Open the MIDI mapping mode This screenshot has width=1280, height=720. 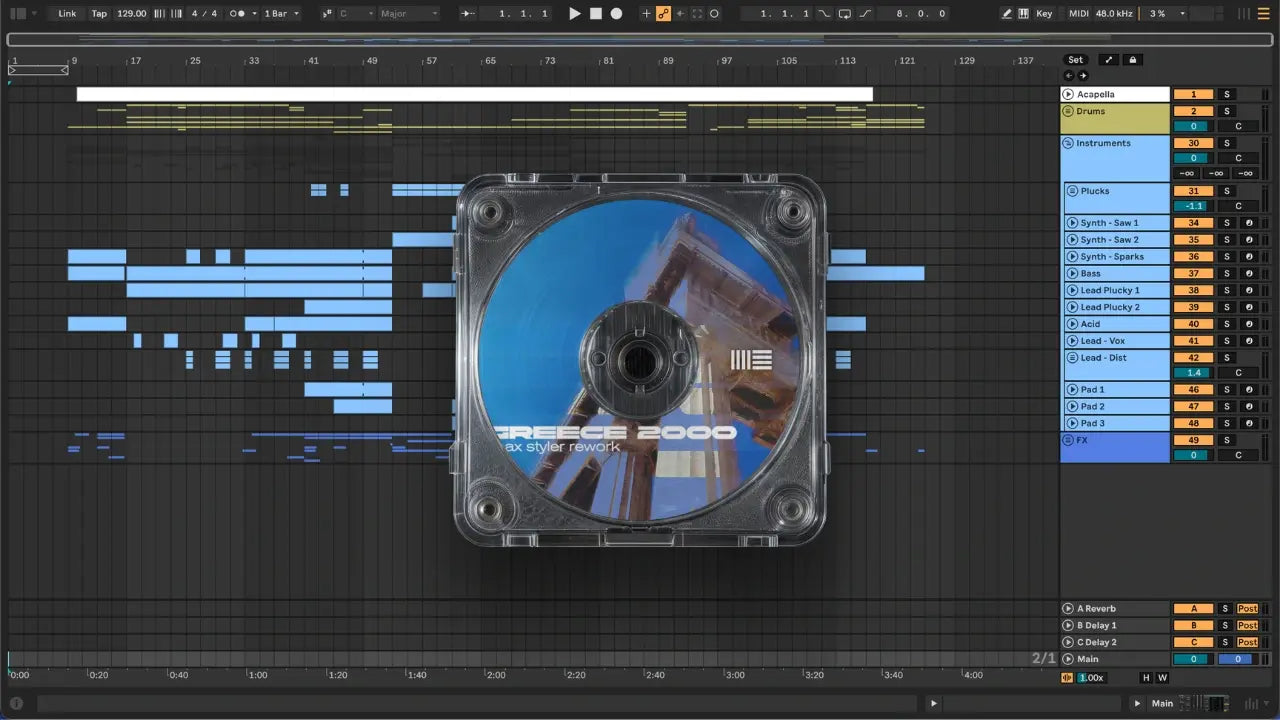(1078, 14)
